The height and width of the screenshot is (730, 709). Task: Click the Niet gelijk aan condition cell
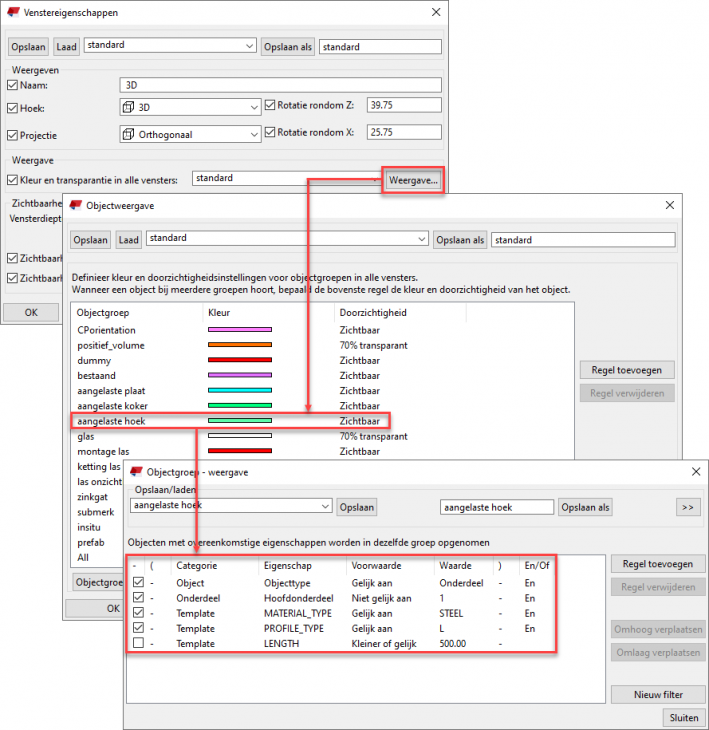pos(381,598)
